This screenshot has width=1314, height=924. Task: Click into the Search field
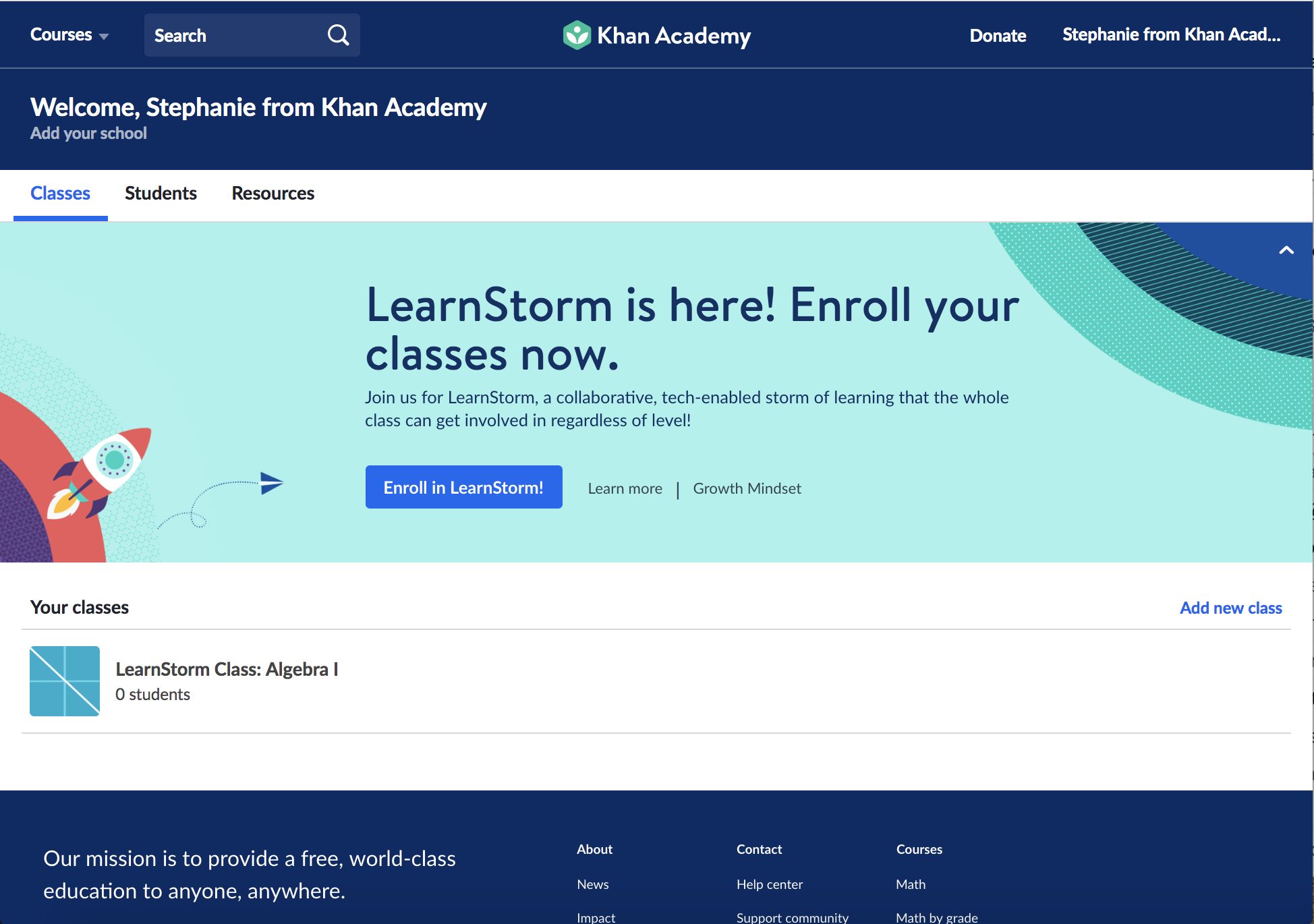point(252,35)
